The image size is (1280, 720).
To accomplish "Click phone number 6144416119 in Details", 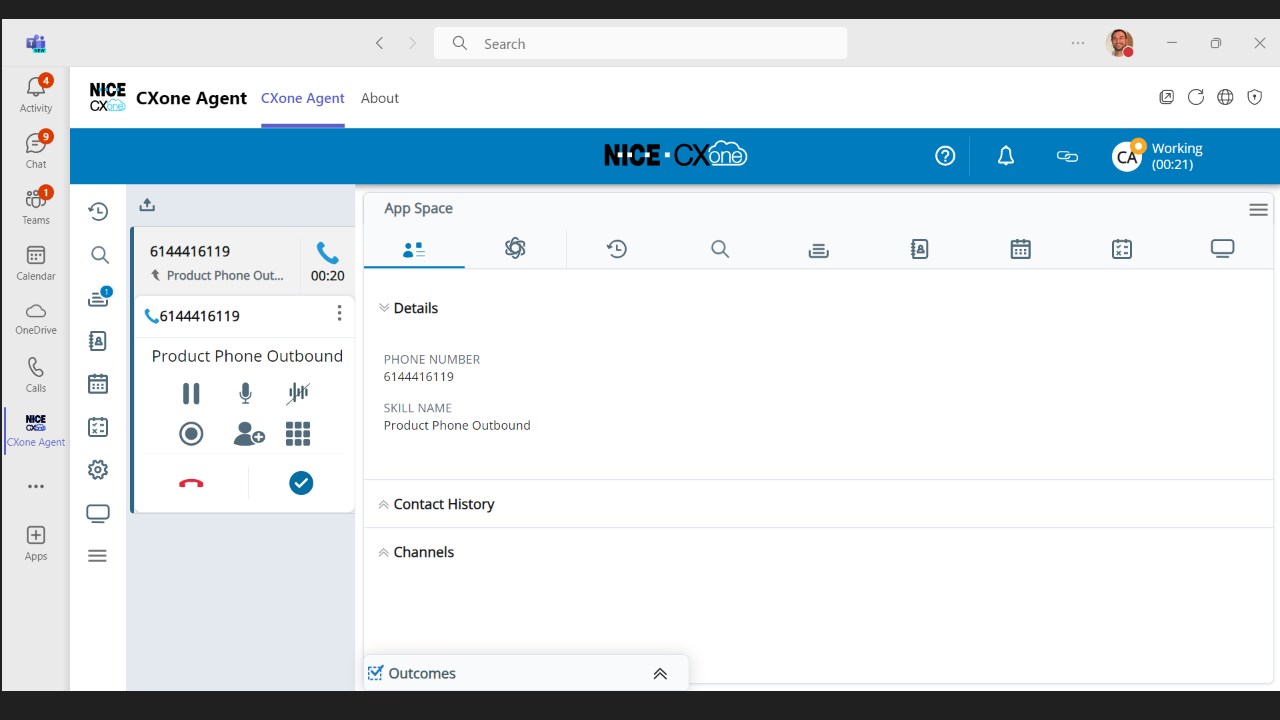I will 419,377.
